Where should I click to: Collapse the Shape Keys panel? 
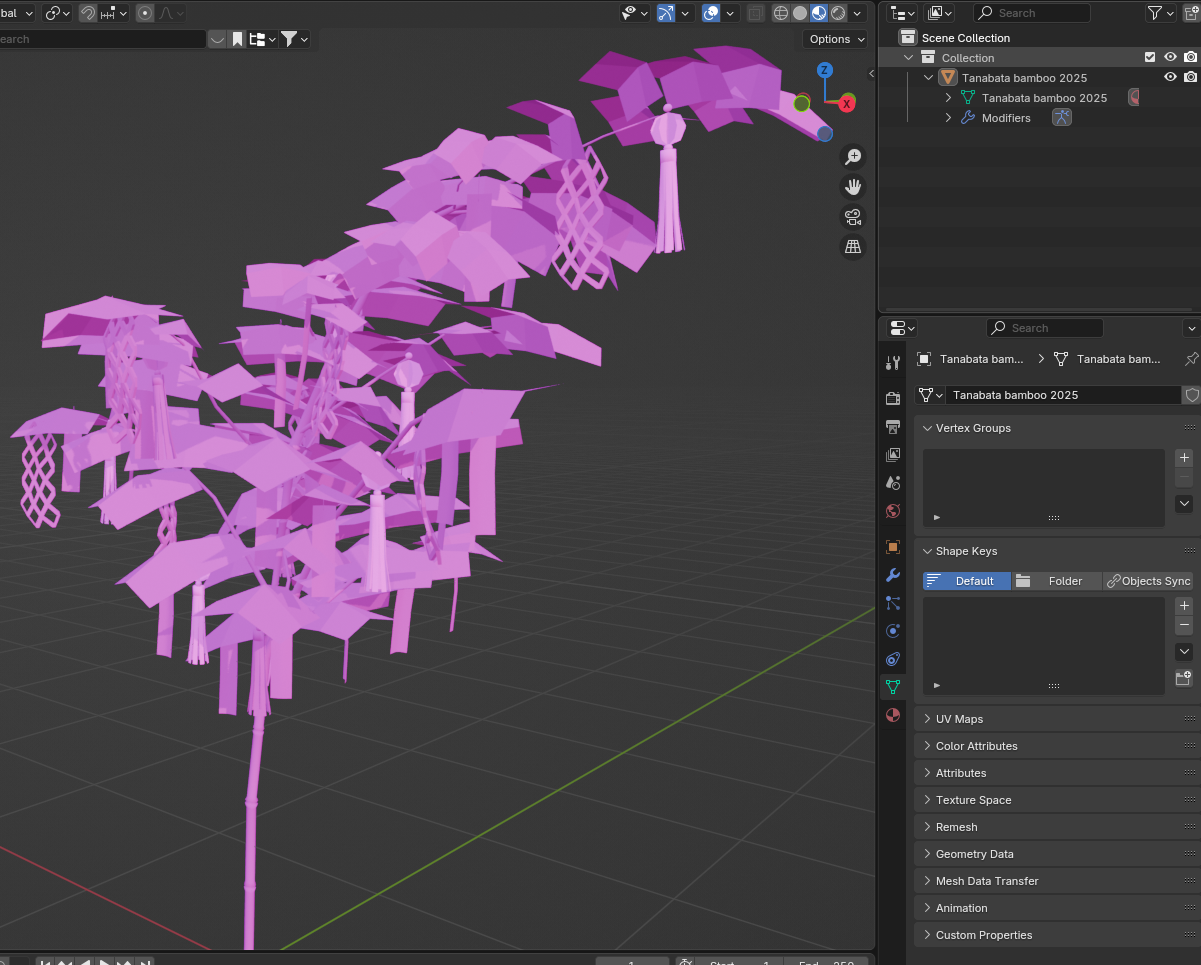[x=1057, y=551]
